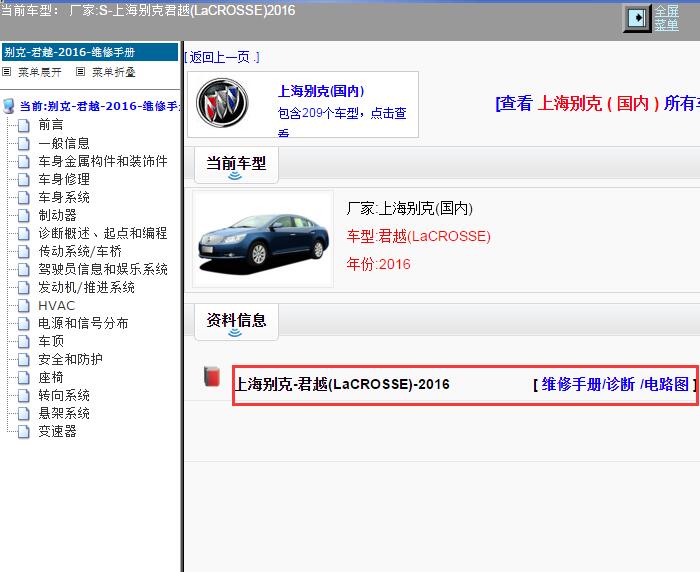Screen dimensions: 700x572
Task: Click the full-screen menu arrow icon
Action: click(x=637, y=18)
